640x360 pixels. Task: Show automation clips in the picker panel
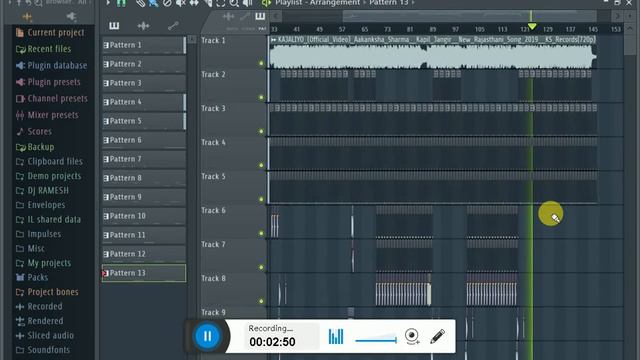coord(173,26)
